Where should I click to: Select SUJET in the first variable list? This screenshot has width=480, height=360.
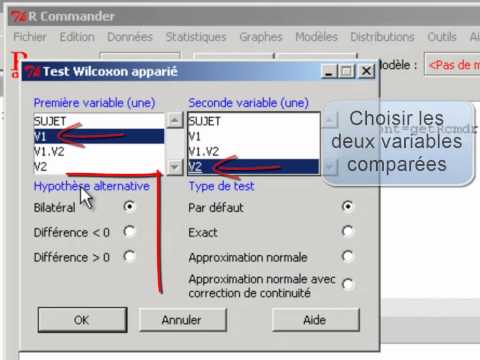[99, 121]
